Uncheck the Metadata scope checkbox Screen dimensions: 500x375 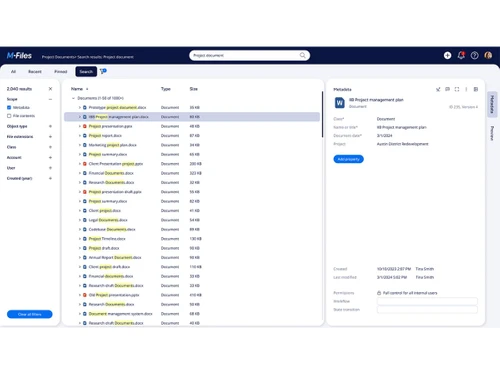9,107
